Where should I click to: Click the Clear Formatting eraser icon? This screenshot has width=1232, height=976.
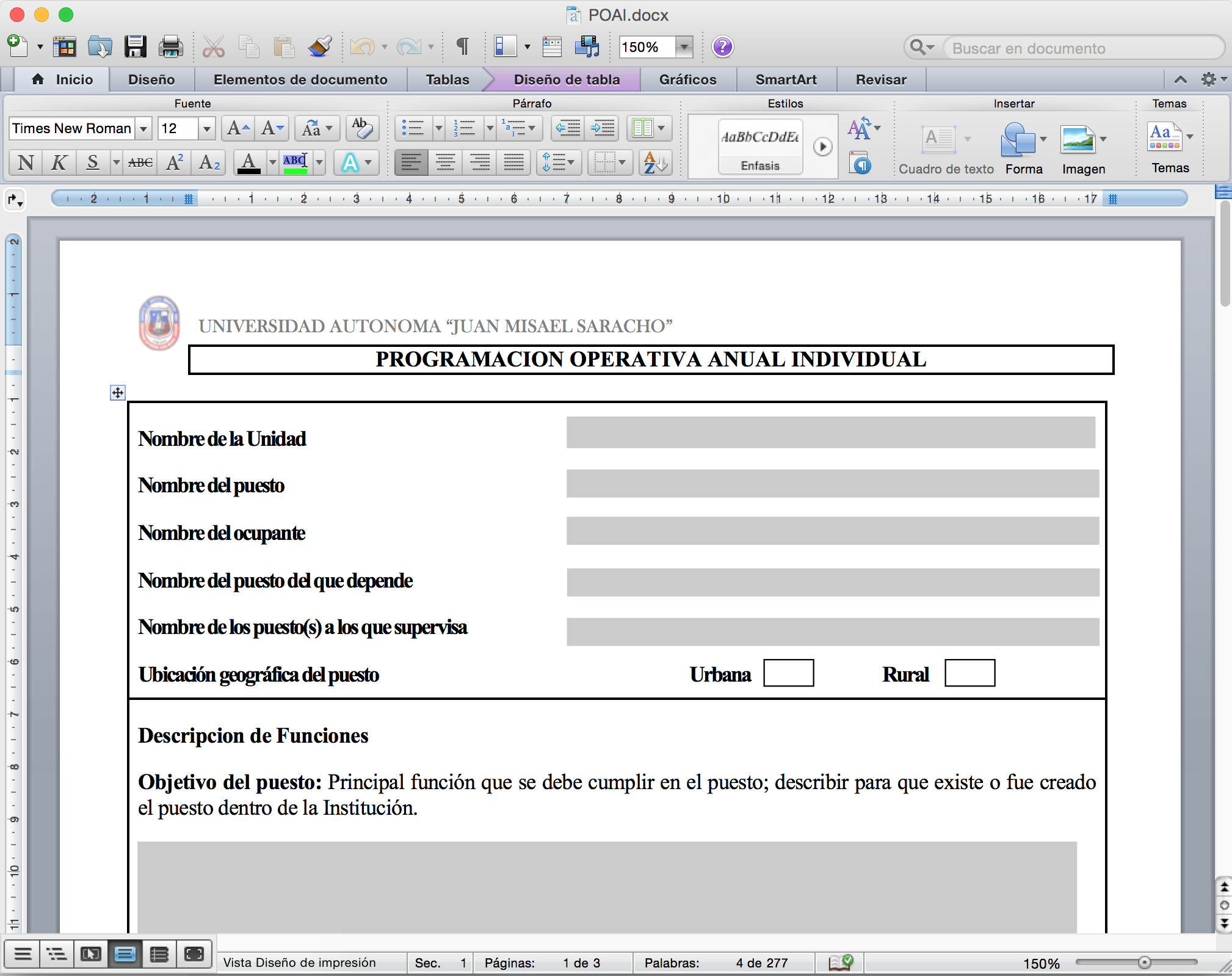(361, 128)
